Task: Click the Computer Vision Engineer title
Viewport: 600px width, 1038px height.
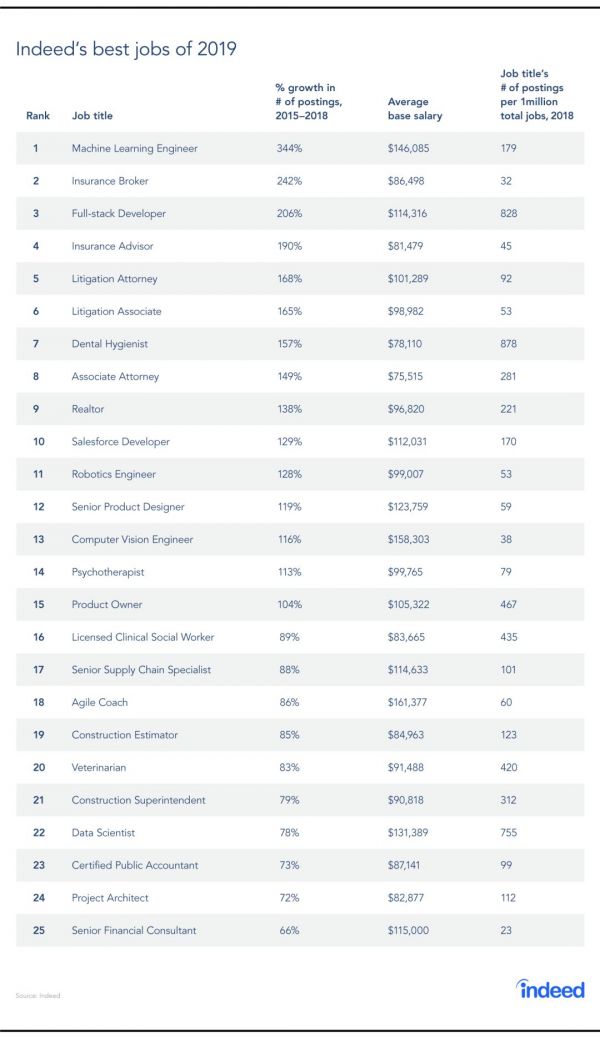Action: [x=132, y=539]
